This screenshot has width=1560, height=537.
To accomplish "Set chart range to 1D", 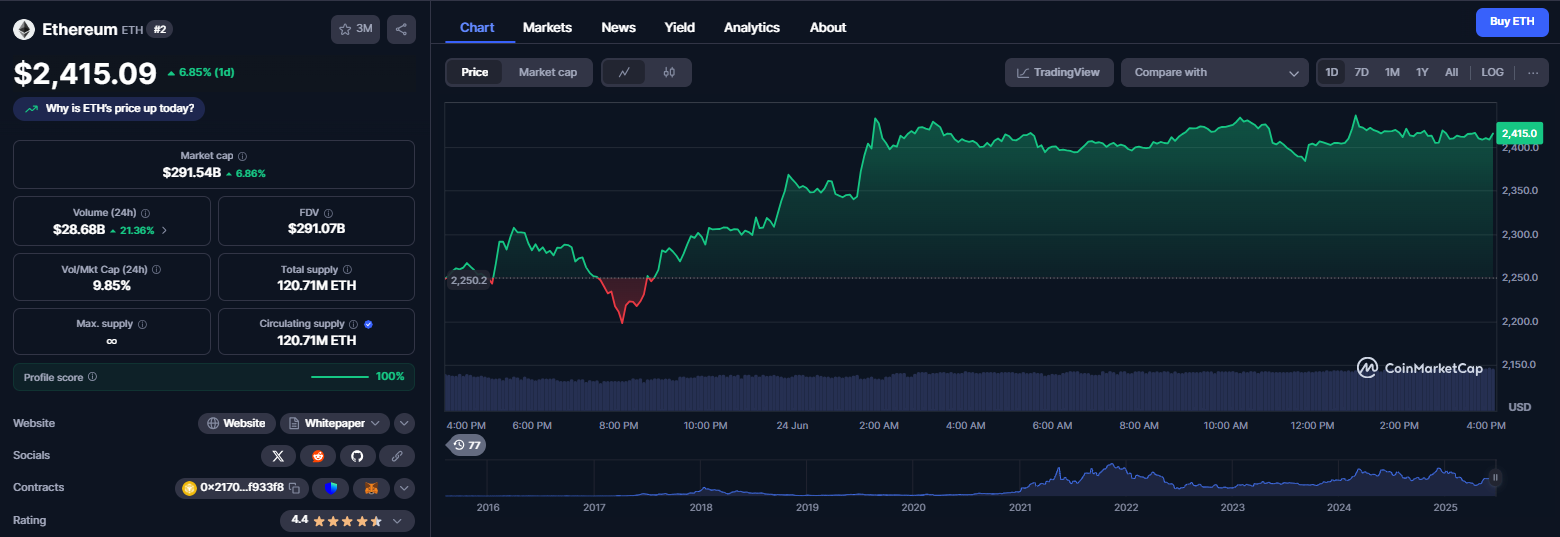I will [x=1332, y=72].
